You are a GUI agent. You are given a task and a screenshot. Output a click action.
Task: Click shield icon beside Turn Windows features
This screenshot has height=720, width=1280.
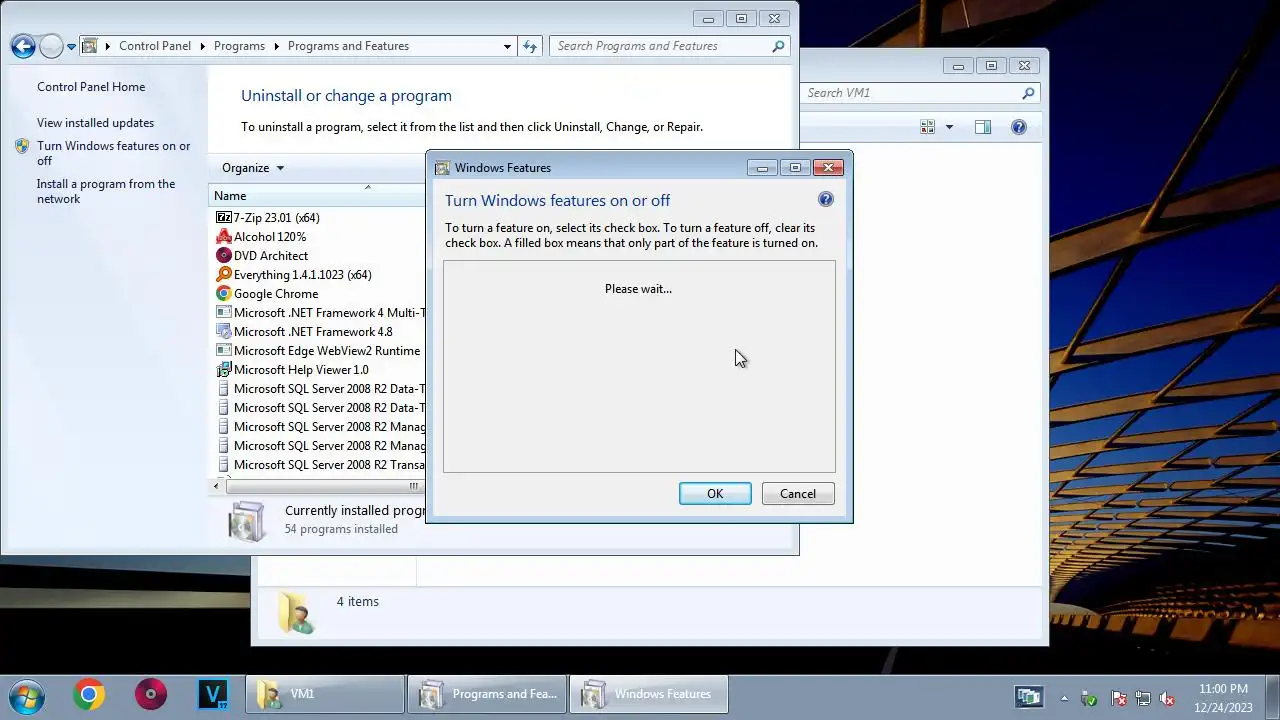coord(22,146)
